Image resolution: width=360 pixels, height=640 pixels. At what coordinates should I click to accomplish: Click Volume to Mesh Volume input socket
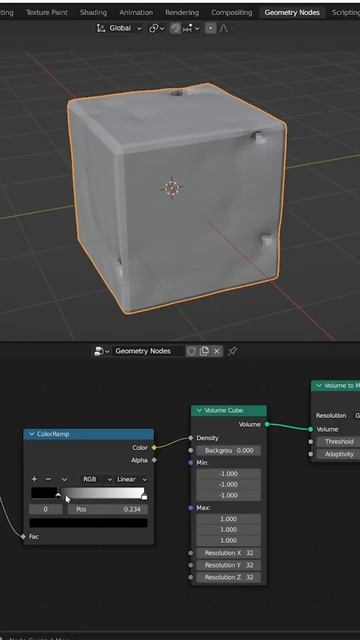pos(311,429)
